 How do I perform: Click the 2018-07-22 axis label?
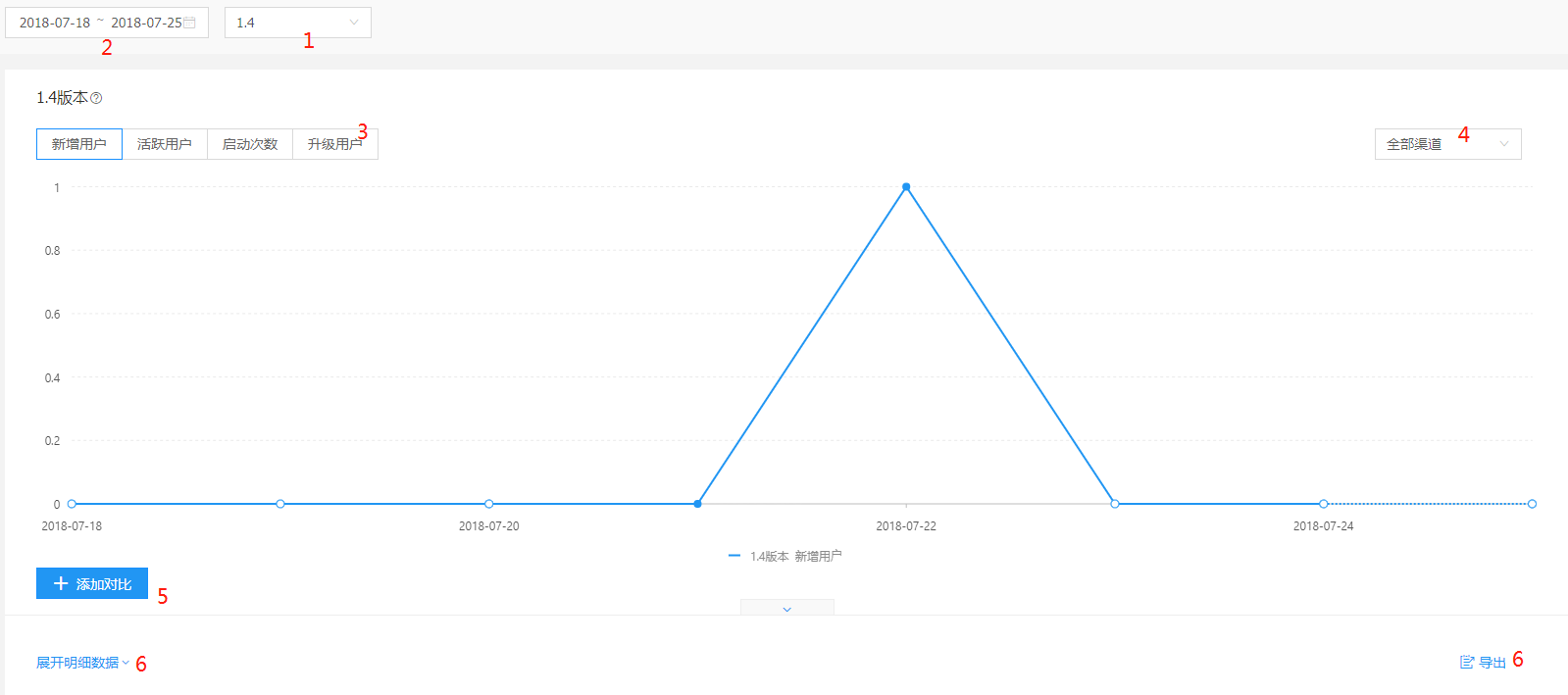point(906,526)
